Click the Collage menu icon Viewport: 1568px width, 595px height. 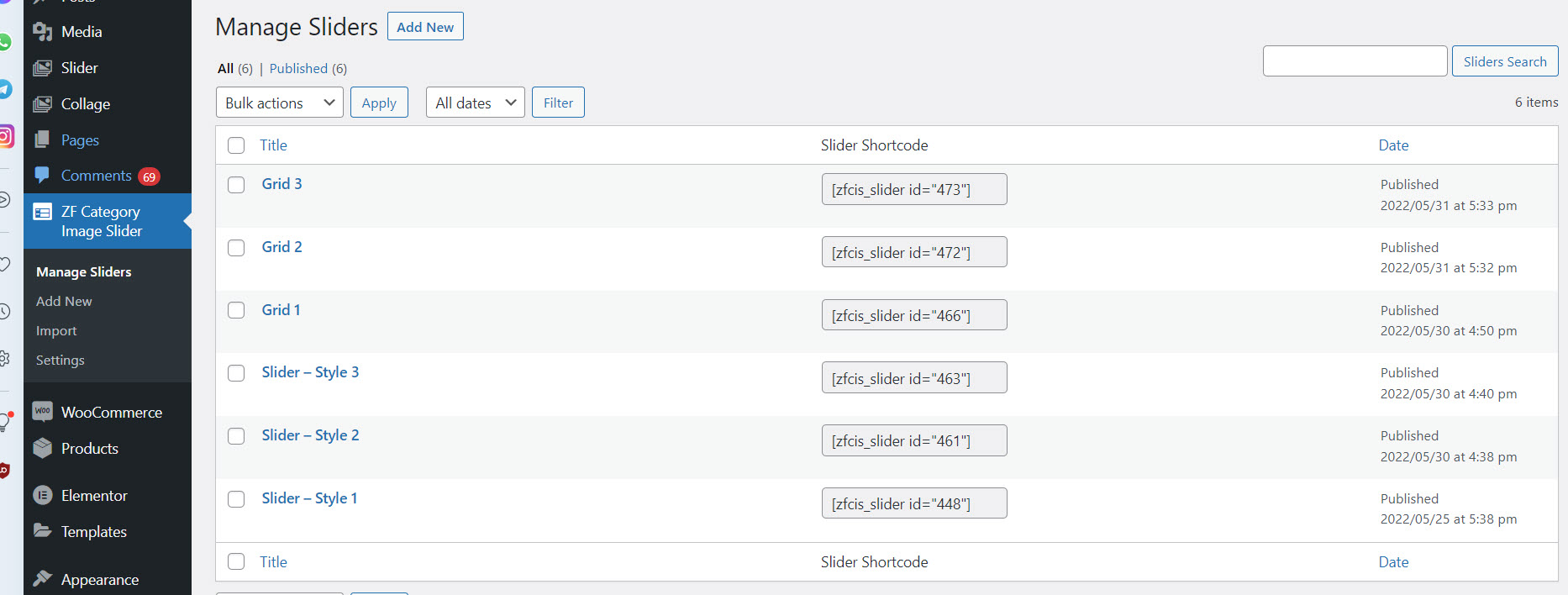42,104
